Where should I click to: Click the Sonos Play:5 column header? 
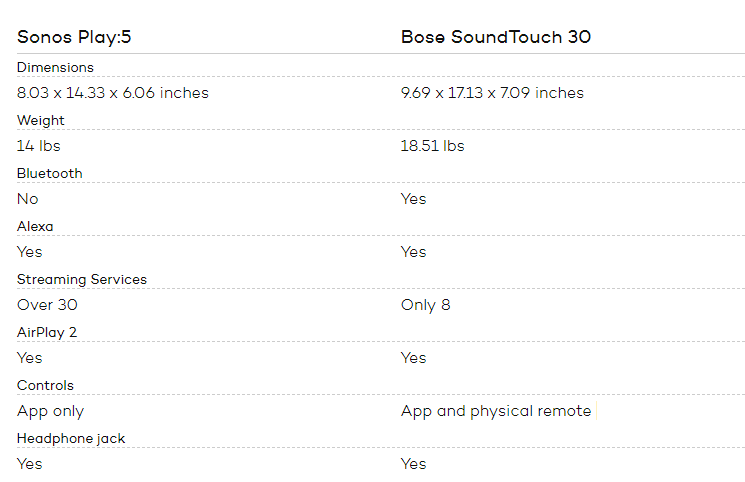pyautogui.click(x=74, y=37)
